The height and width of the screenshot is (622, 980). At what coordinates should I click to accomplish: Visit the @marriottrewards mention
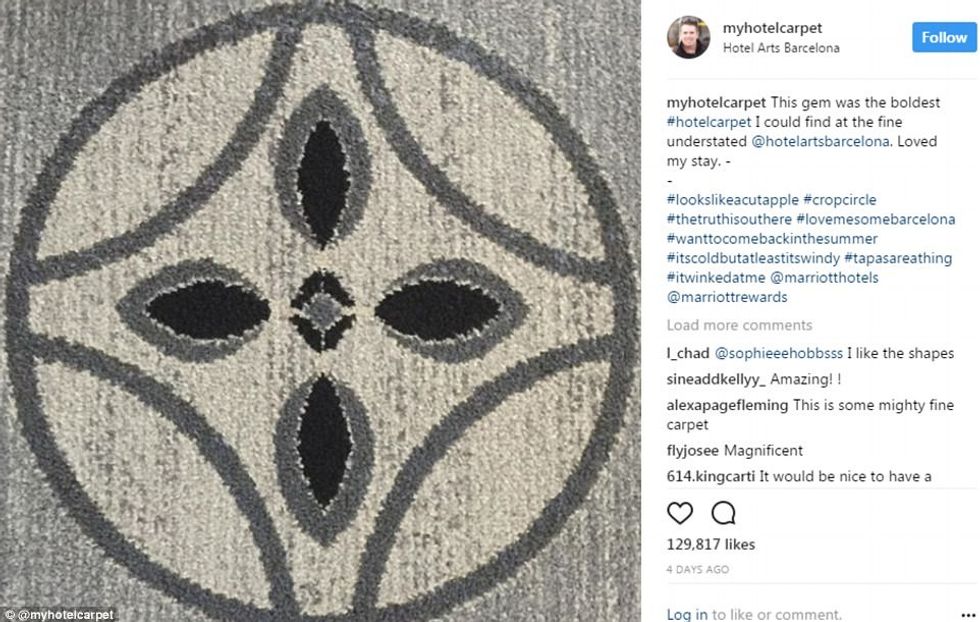727,297
